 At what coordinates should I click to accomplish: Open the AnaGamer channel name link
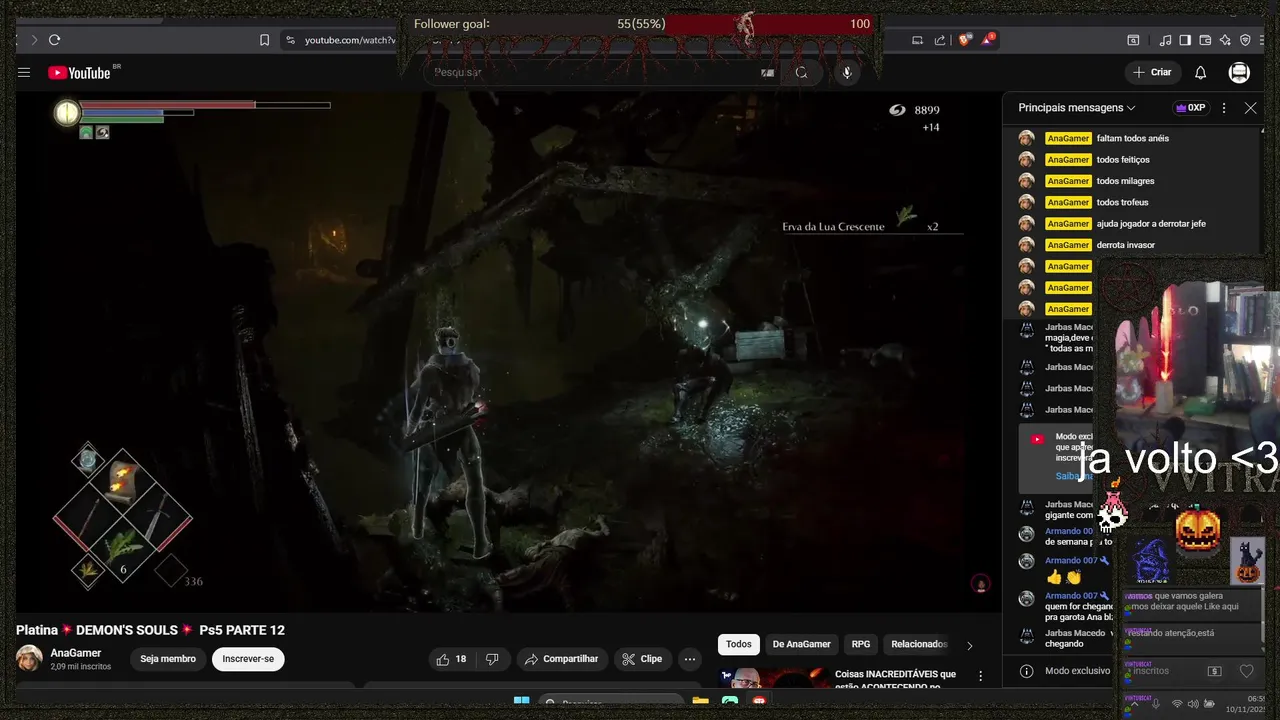[x=76, y=653]
